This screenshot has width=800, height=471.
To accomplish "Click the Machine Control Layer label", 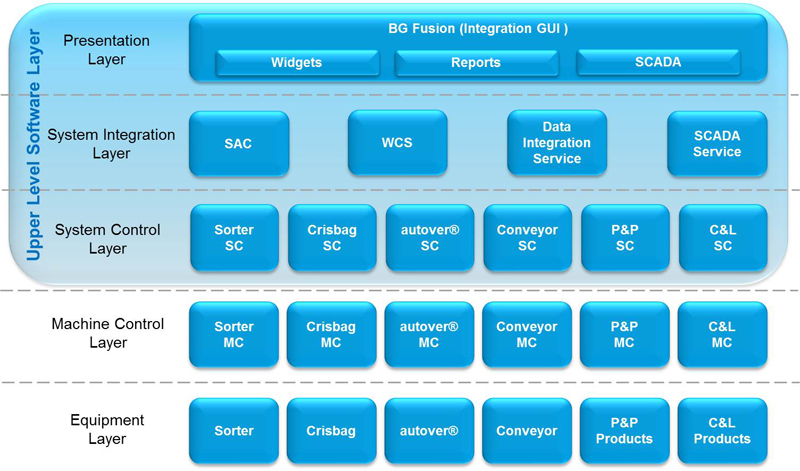I will pos(108,333).
